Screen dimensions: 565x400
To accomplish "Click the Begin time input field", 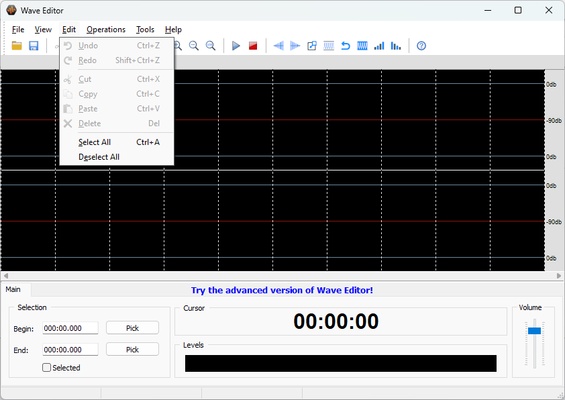I will pos(70,328).
